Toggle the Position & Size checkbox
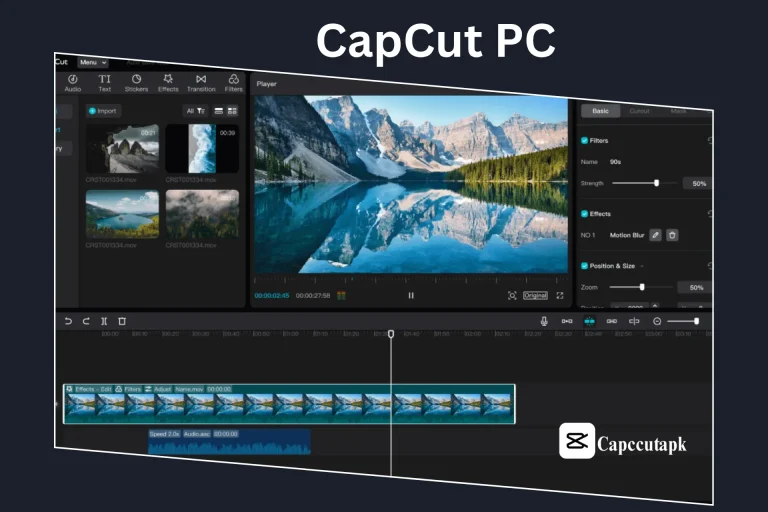768x512 pixels. click(584, 266)
